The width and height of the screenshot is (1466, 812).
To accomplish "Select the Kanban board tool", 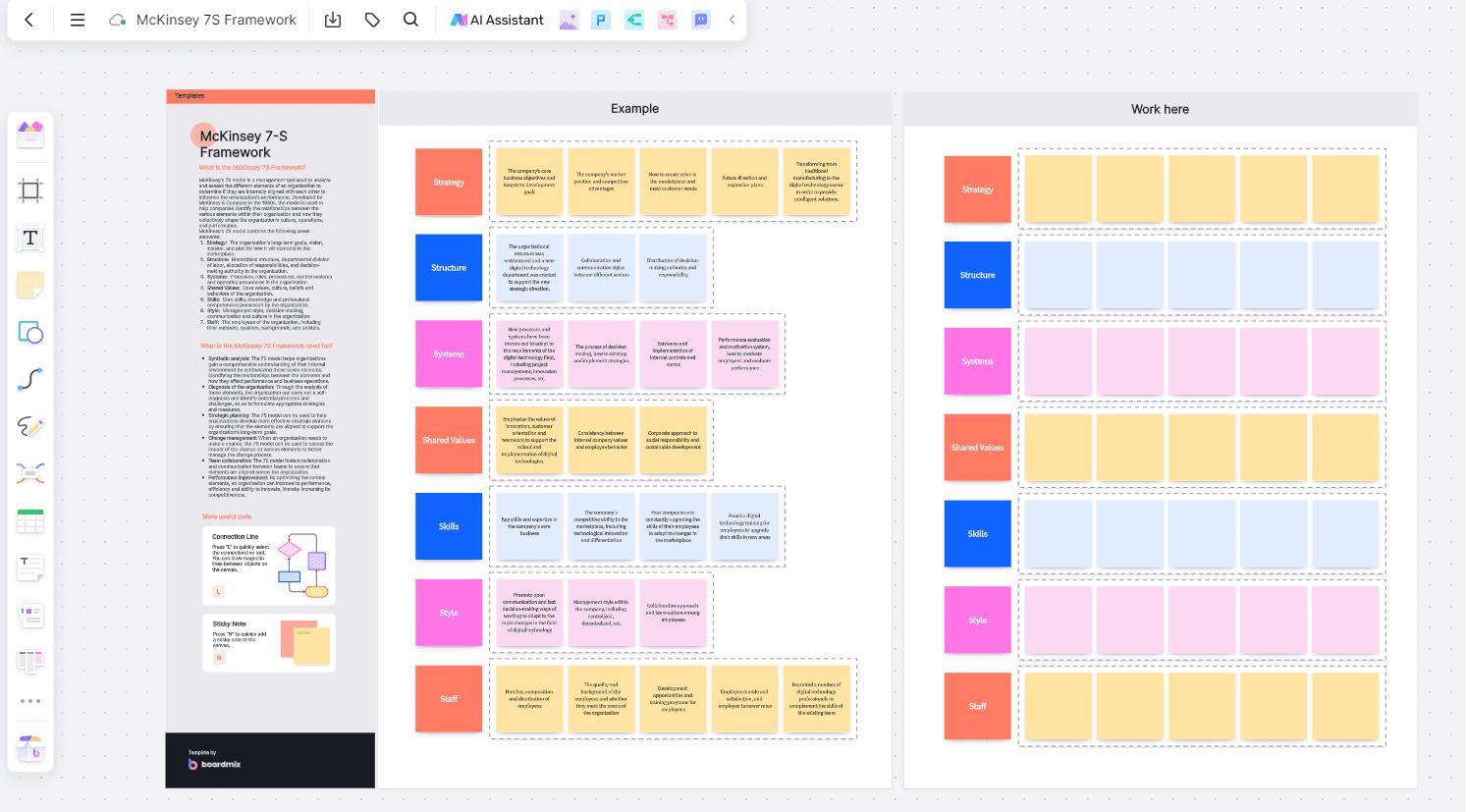I will tap(30, 662).
